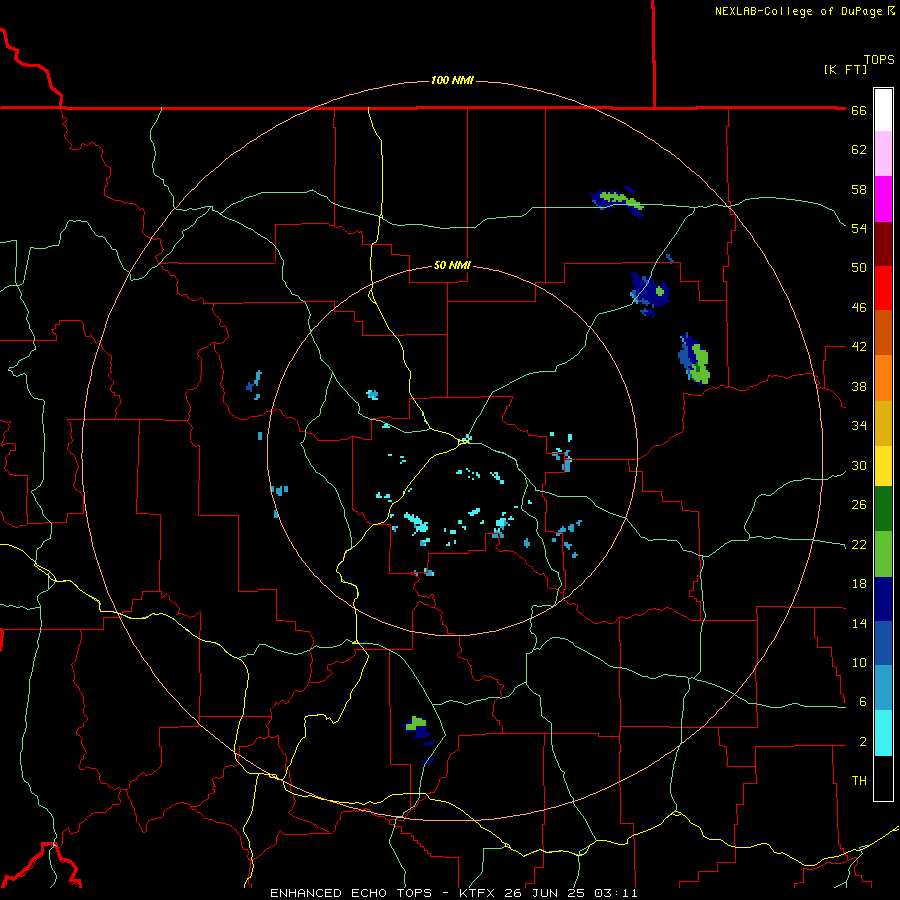Click the black TH legend band

883,778
